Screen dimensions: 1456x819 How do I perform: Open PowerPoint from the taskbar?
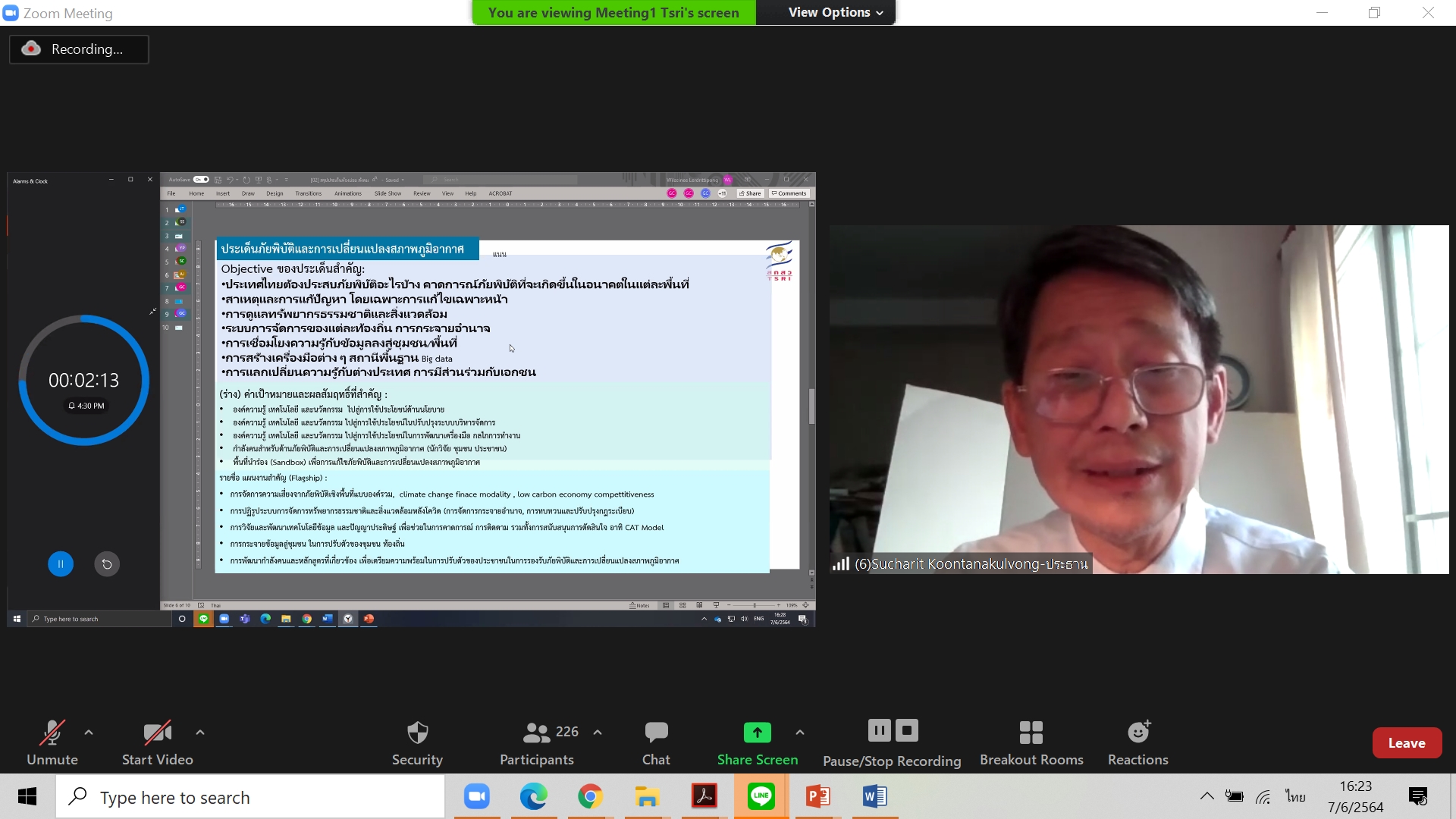point(818,797)
